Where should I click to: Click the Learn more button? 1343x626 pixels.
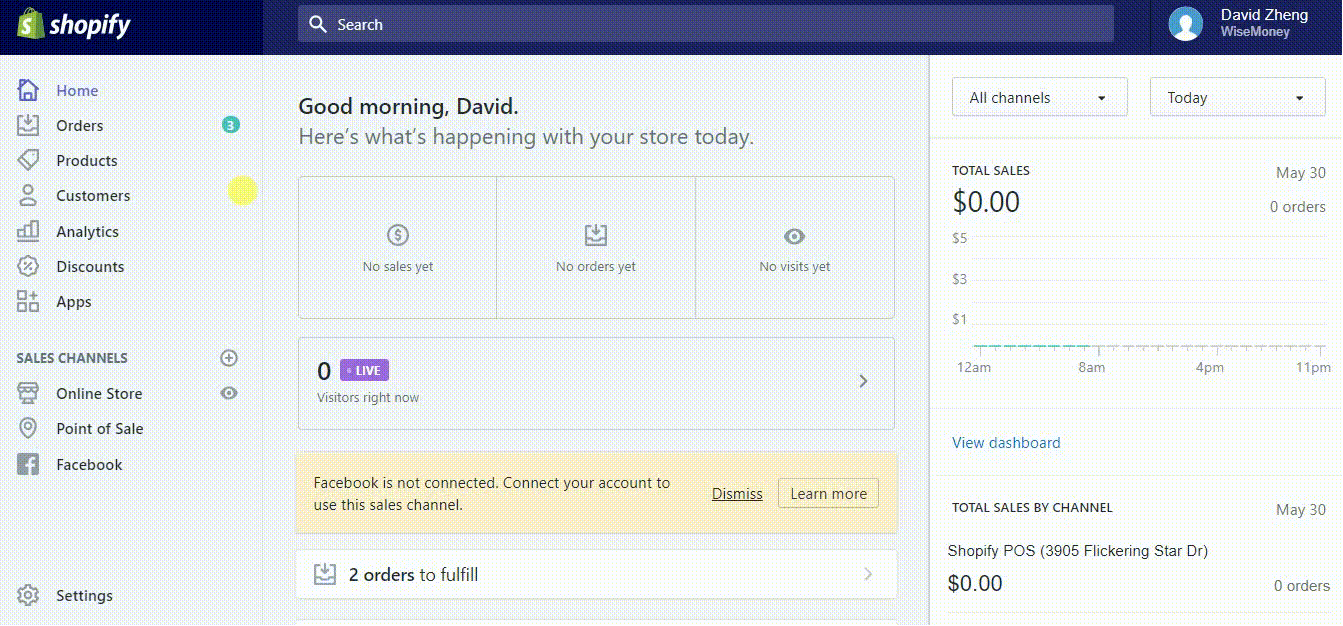(x=828, y=493)
